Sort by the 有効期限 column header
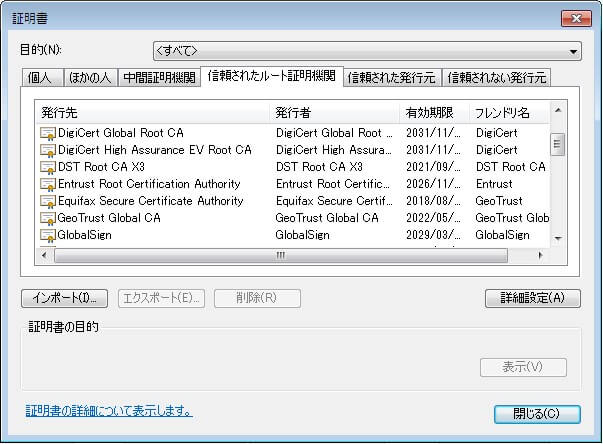The image size is (603, 444). pos(435,113)
